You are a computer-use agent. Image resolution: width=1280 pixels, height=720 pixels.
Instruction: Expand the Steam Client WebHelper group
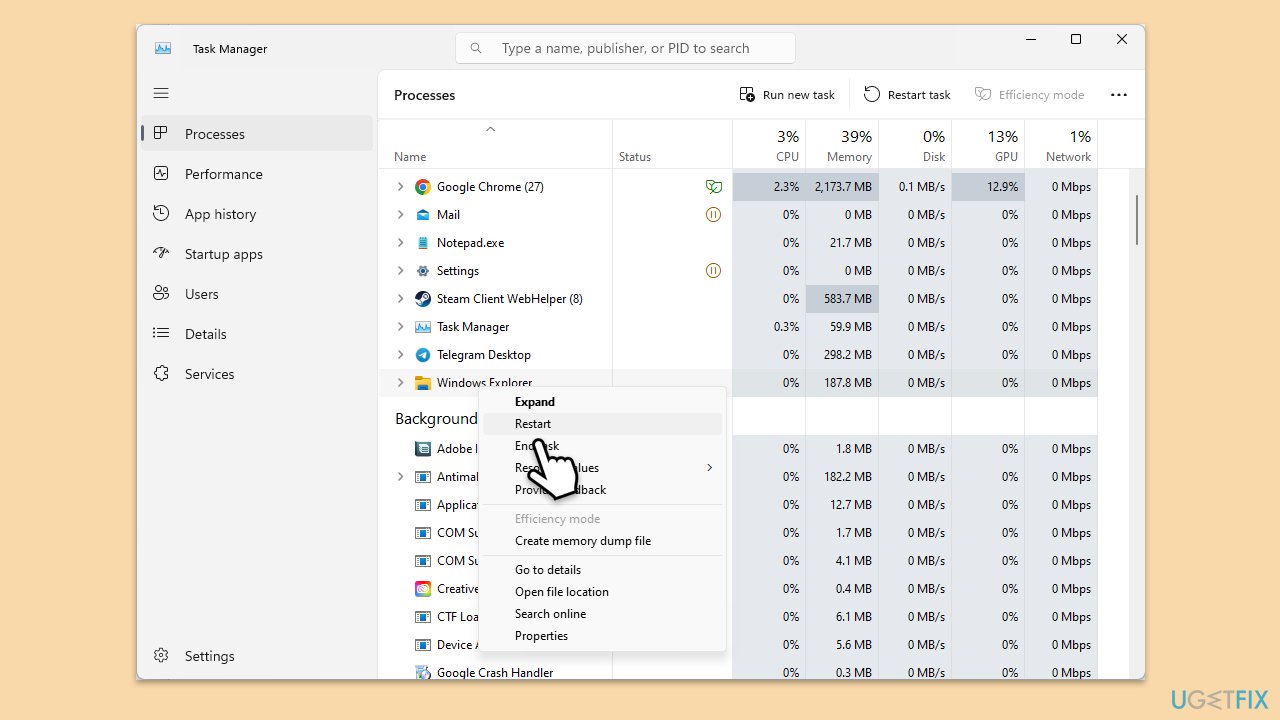pyautogui.click(x=401, y=298)
